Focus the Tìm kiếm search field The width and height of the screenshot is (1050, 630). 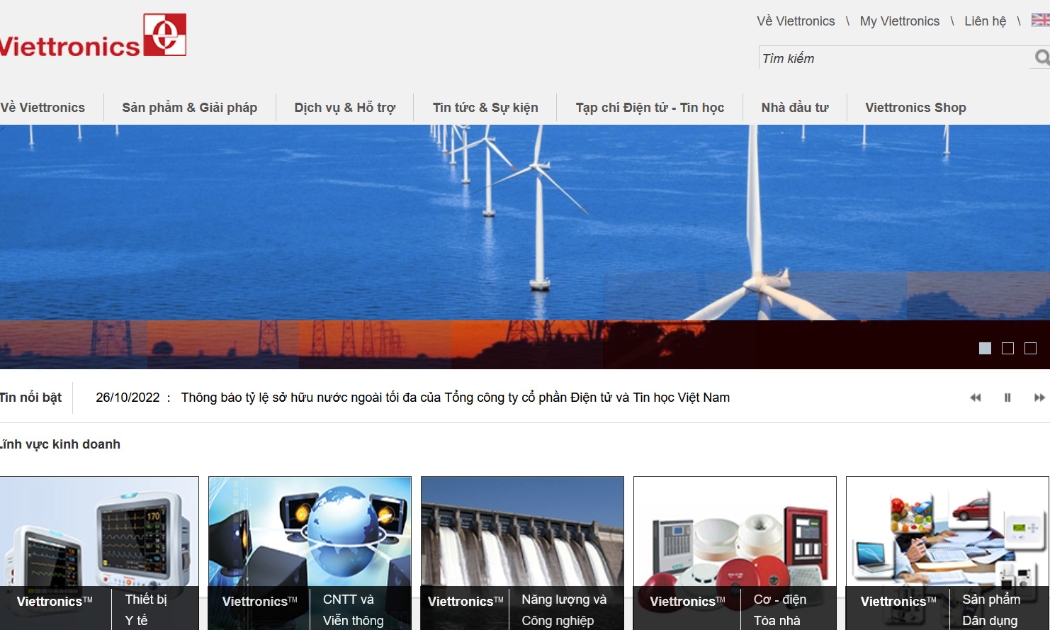coord(895,58)
